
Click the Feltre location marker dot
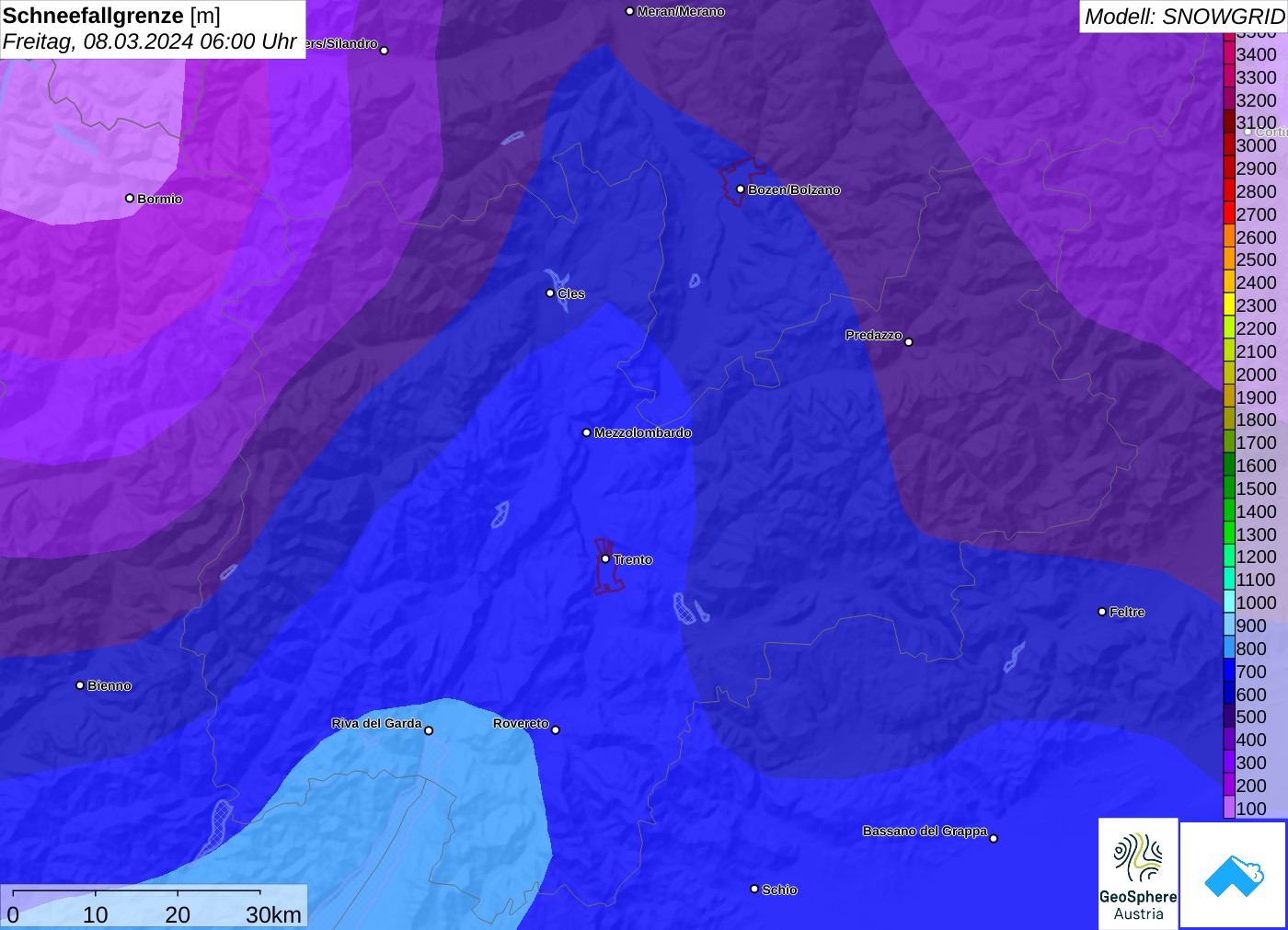click(x=1102, y=612)
